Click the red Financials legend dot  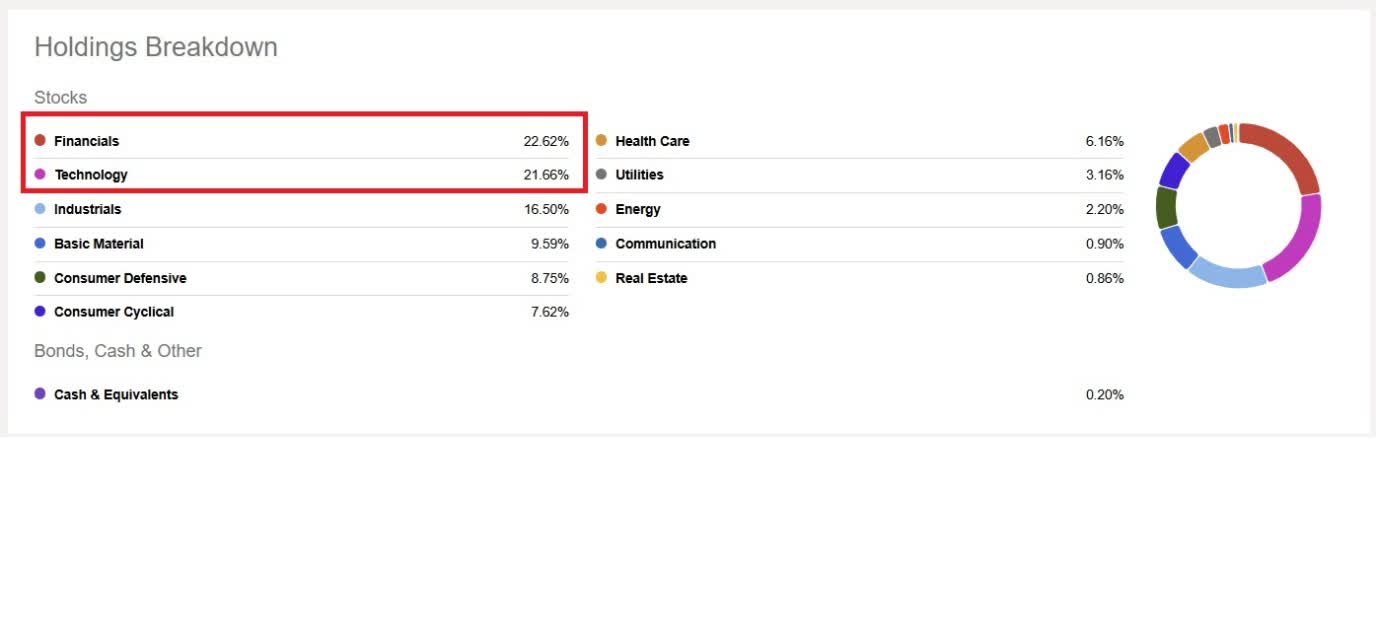(40, 141)
